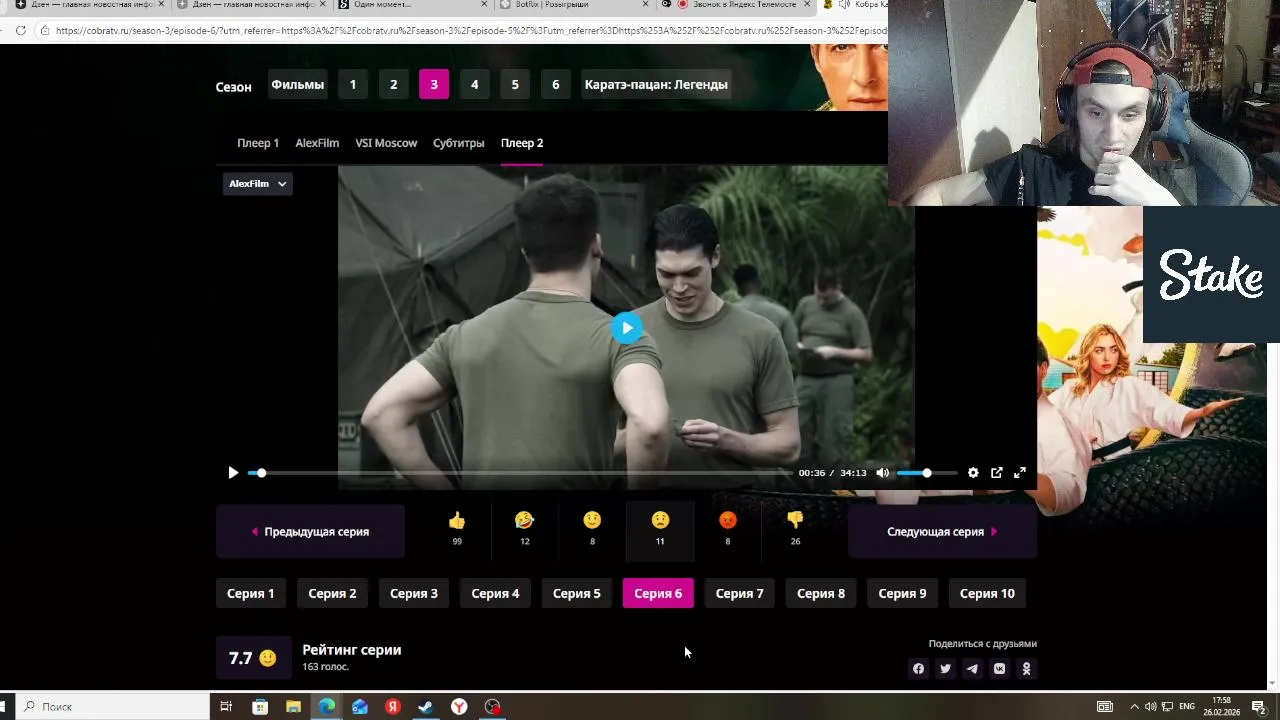The height and width of the screenshot is (720, 1280).
Task: Click the 7.7 episode rating badge
Action: pos(253,658)
